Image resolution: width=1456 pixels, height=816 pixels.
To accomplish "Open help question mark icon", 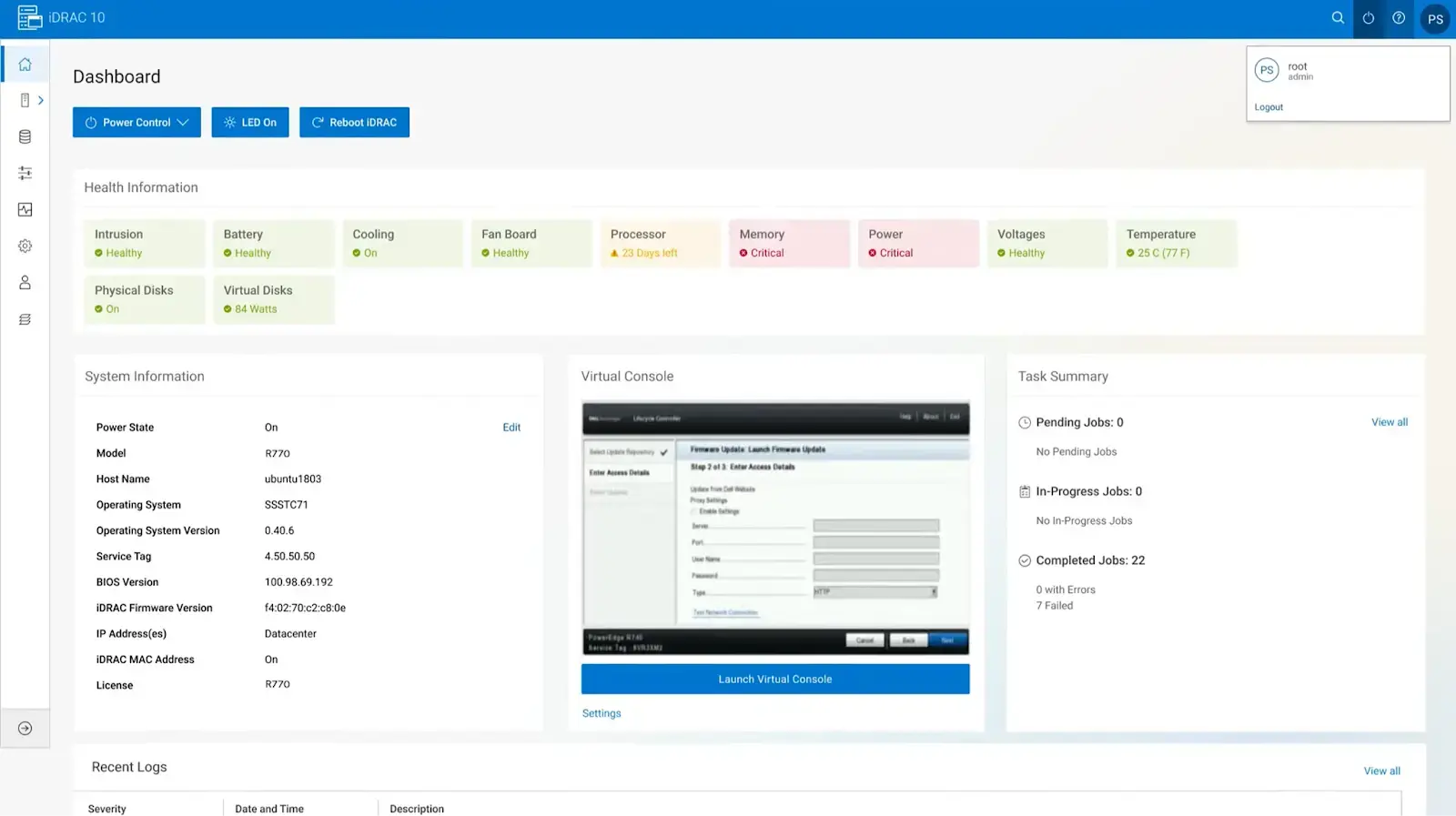I will coord(1399,17).
